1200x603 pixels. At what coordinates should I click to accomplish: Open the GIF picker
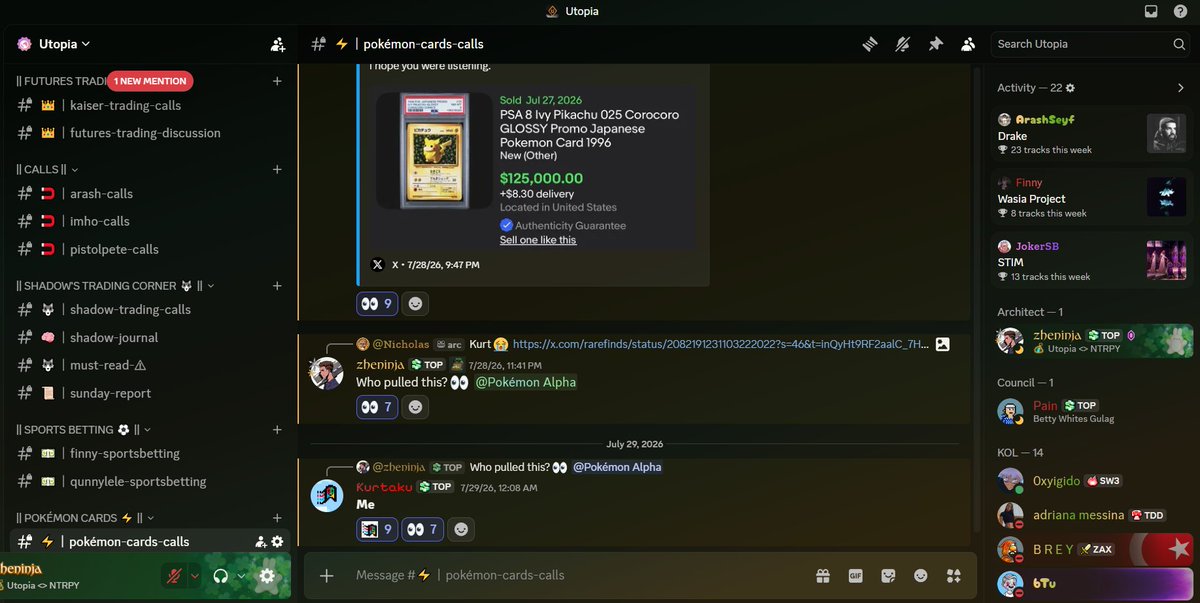(856, 575)
